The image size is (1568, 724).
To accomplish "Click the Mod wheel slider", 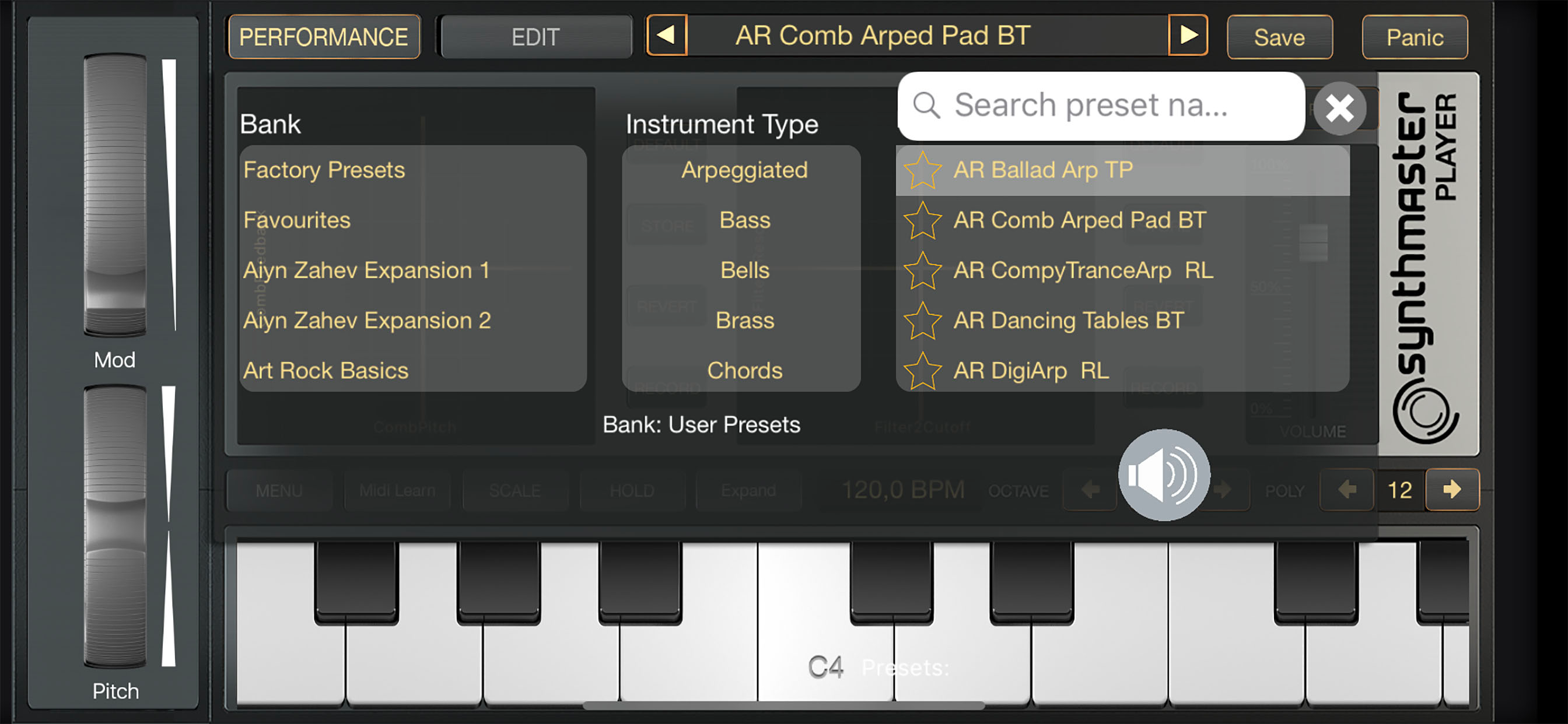I will coord(115,195).
